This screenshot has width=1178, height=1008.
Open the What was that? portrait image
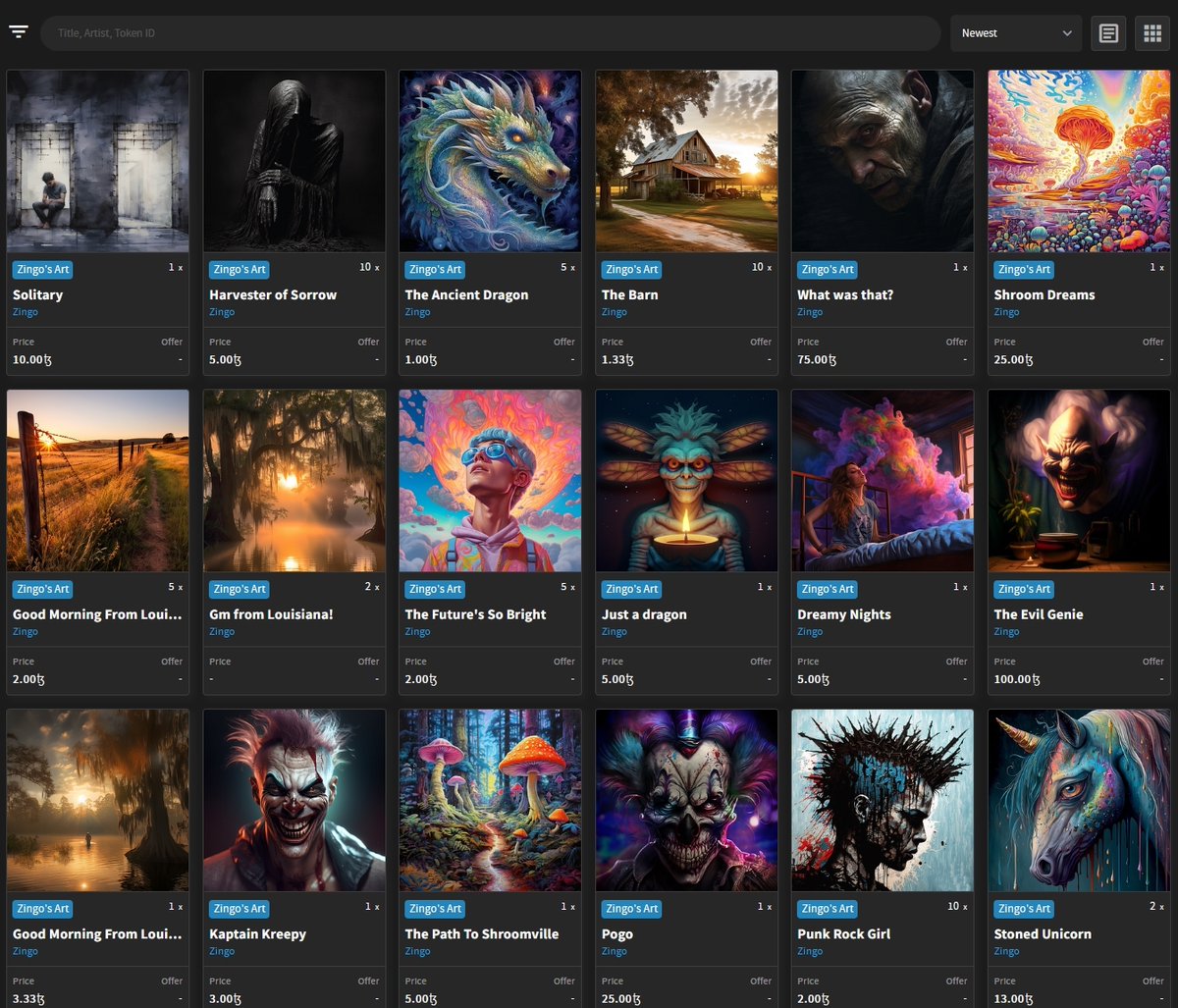883,161
